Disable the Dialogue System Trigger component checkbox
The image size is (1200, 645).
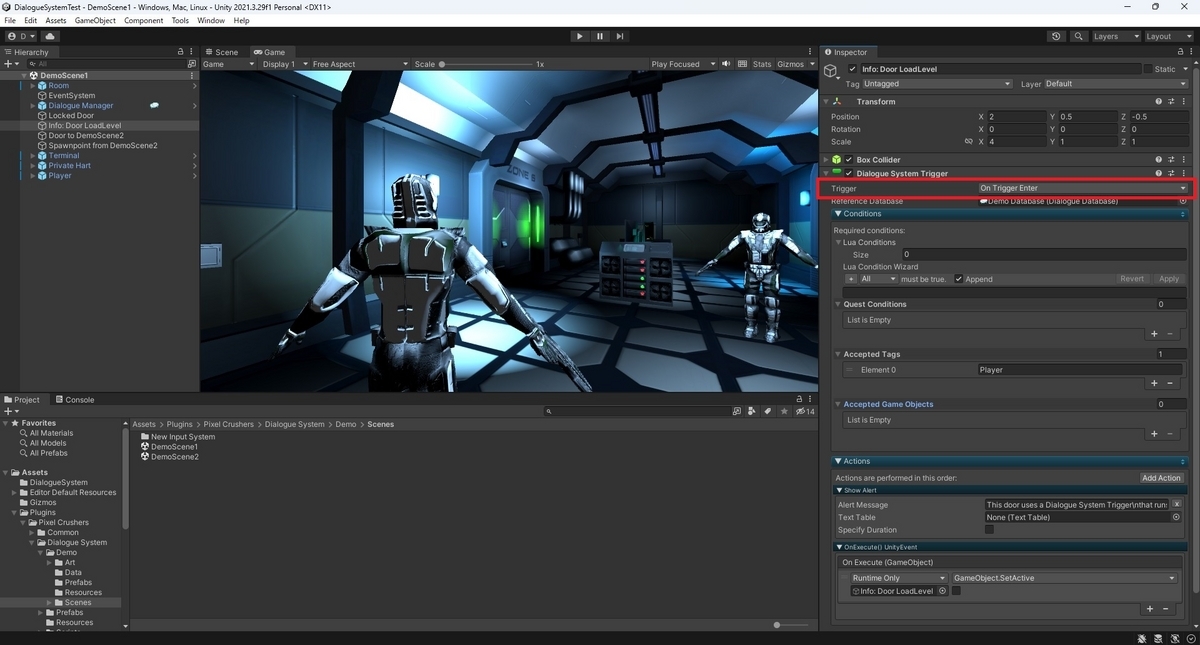pyautogui.click(x=849, y=174)
